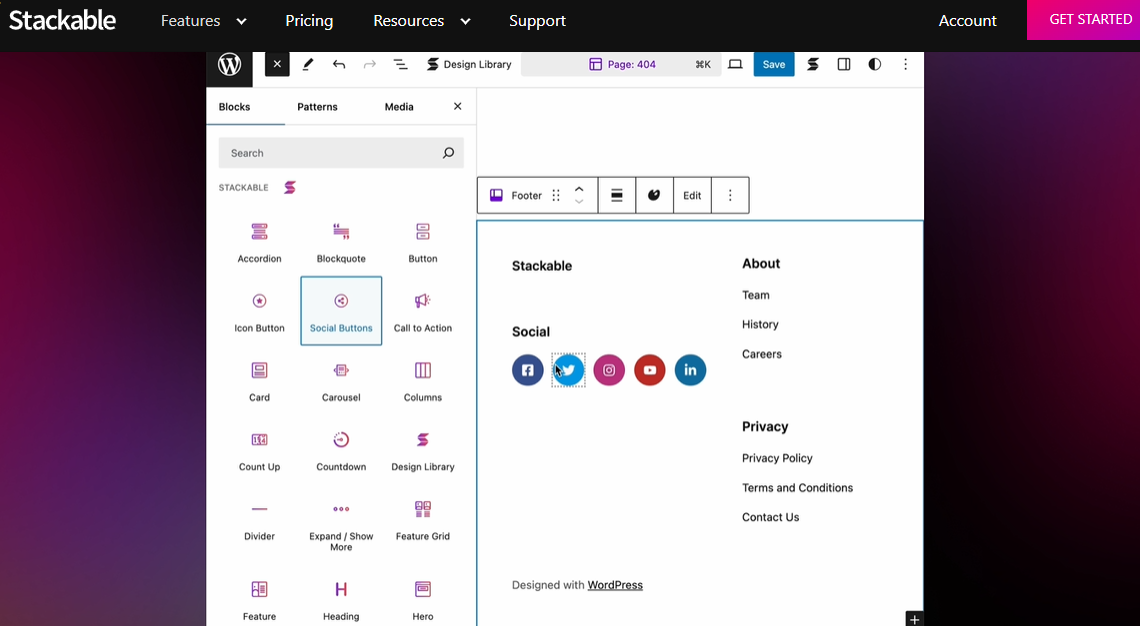Image resolution: width=1140 pixels, height=626 pixels.
Task: Toggle the Styles half-circle icon
Action: pos(875,64)
